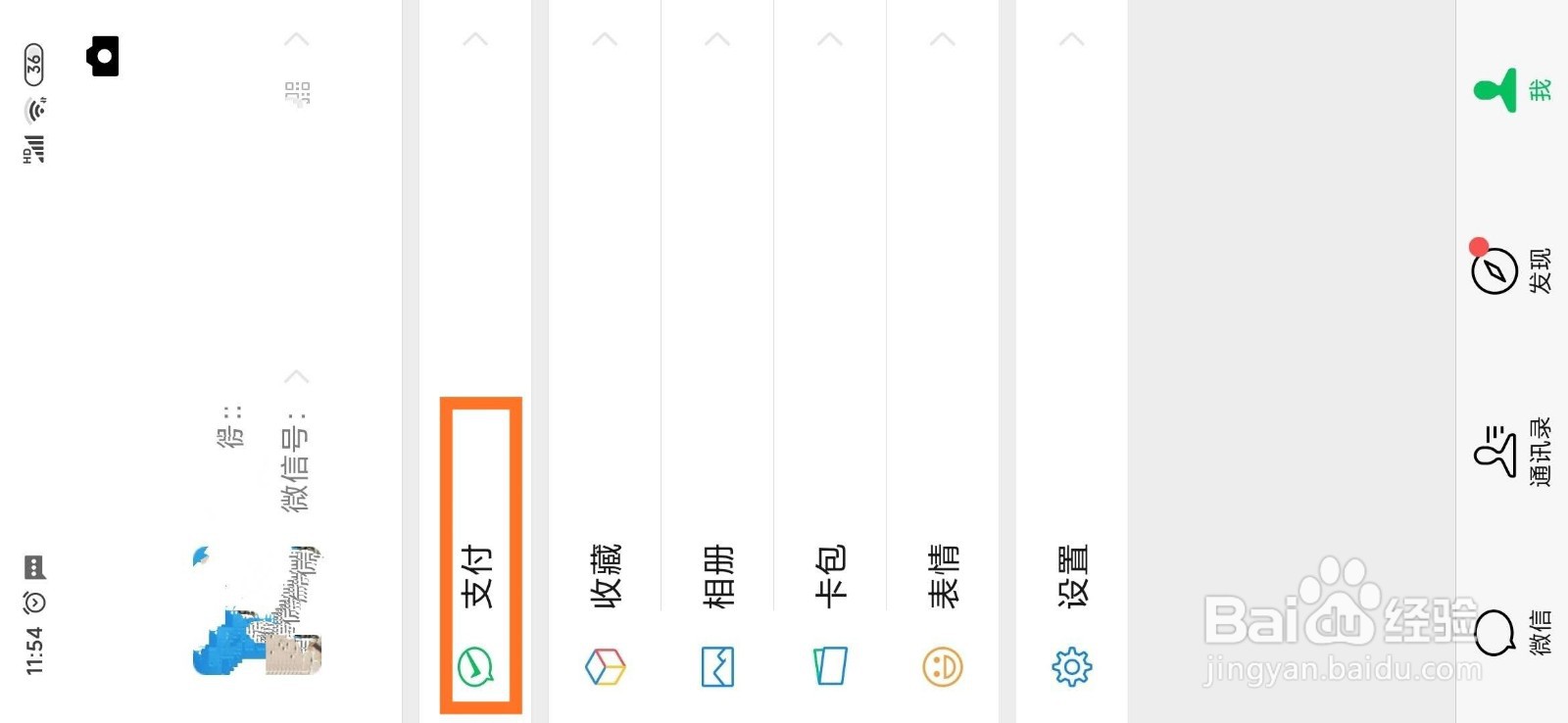1568x723 pixels.
Task: Expand the 收藏 row chevron arrow
Action: (x=605, y=39)
